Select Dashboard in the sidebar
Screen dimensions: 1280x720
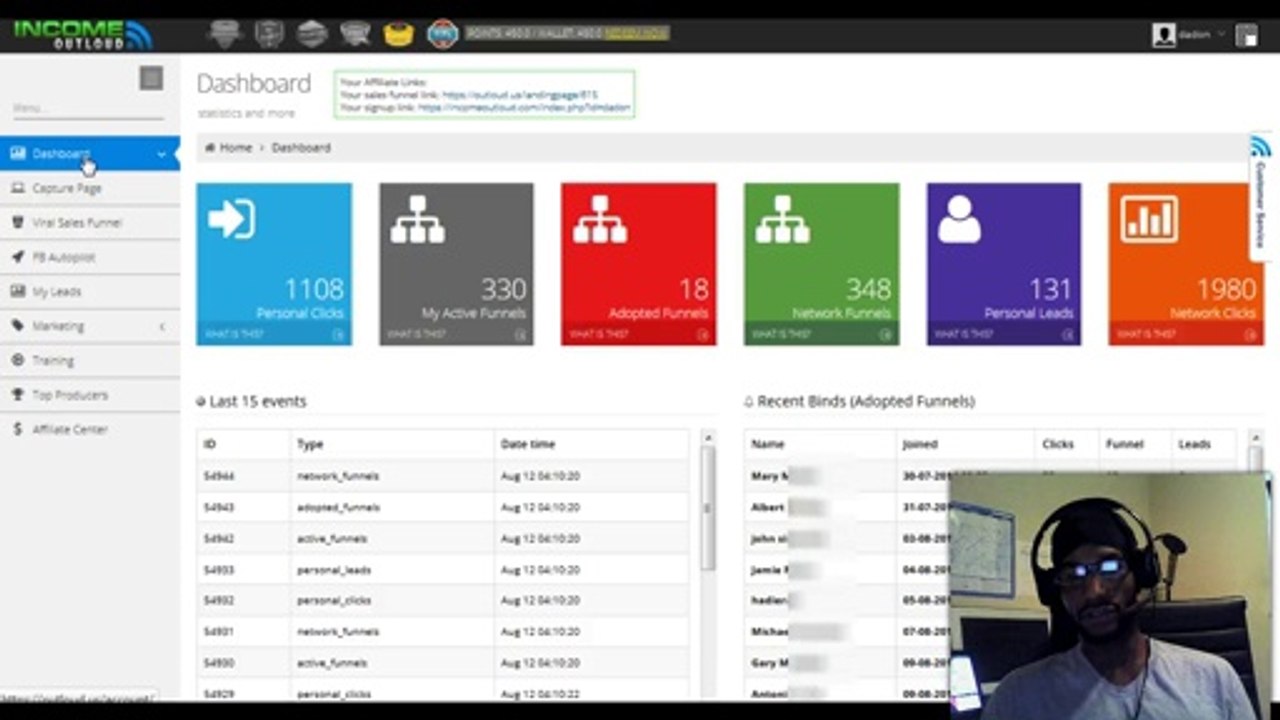[90, 154]
